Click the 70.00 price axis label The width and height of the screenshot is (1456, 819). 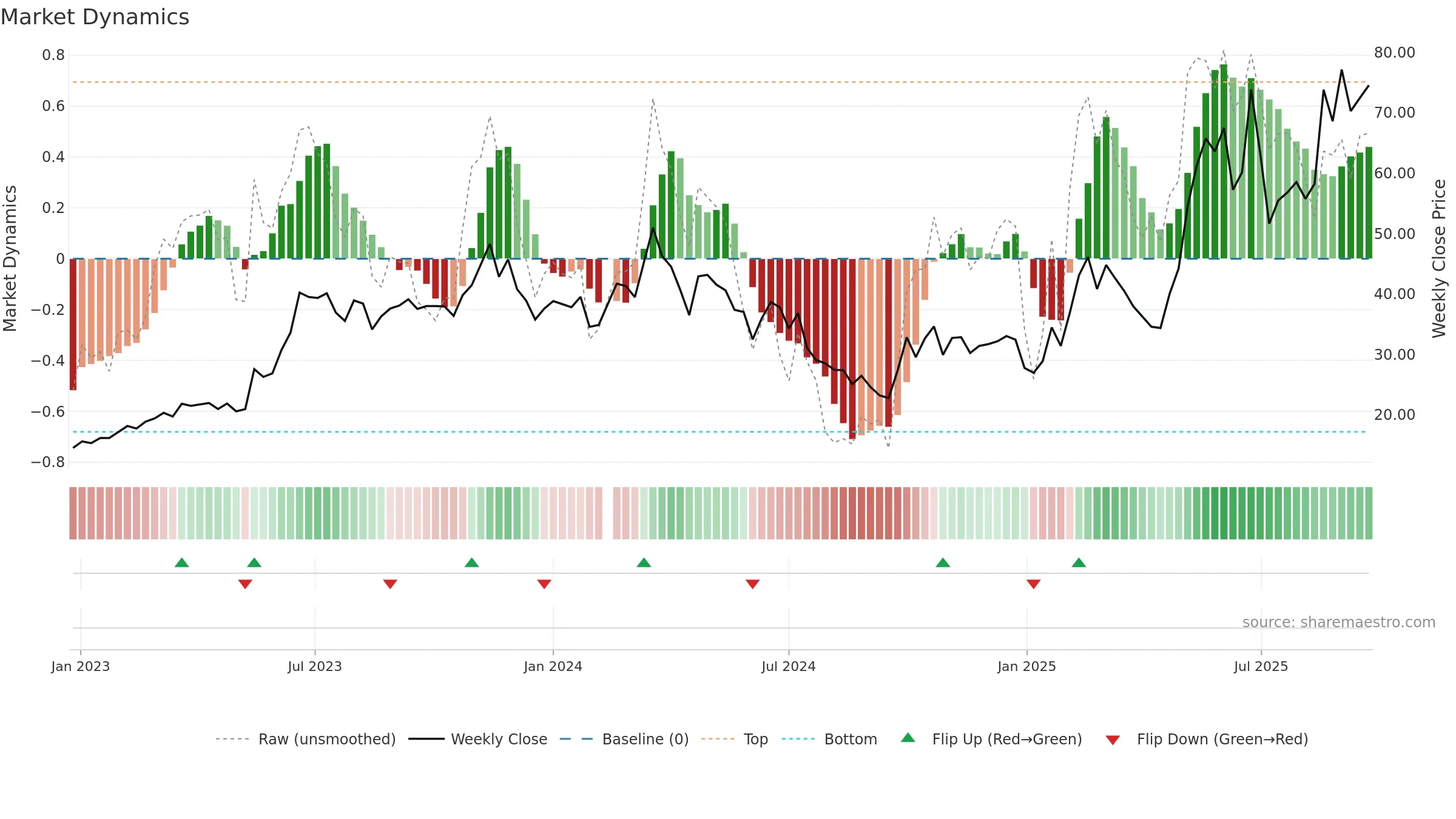(1395, 113)
